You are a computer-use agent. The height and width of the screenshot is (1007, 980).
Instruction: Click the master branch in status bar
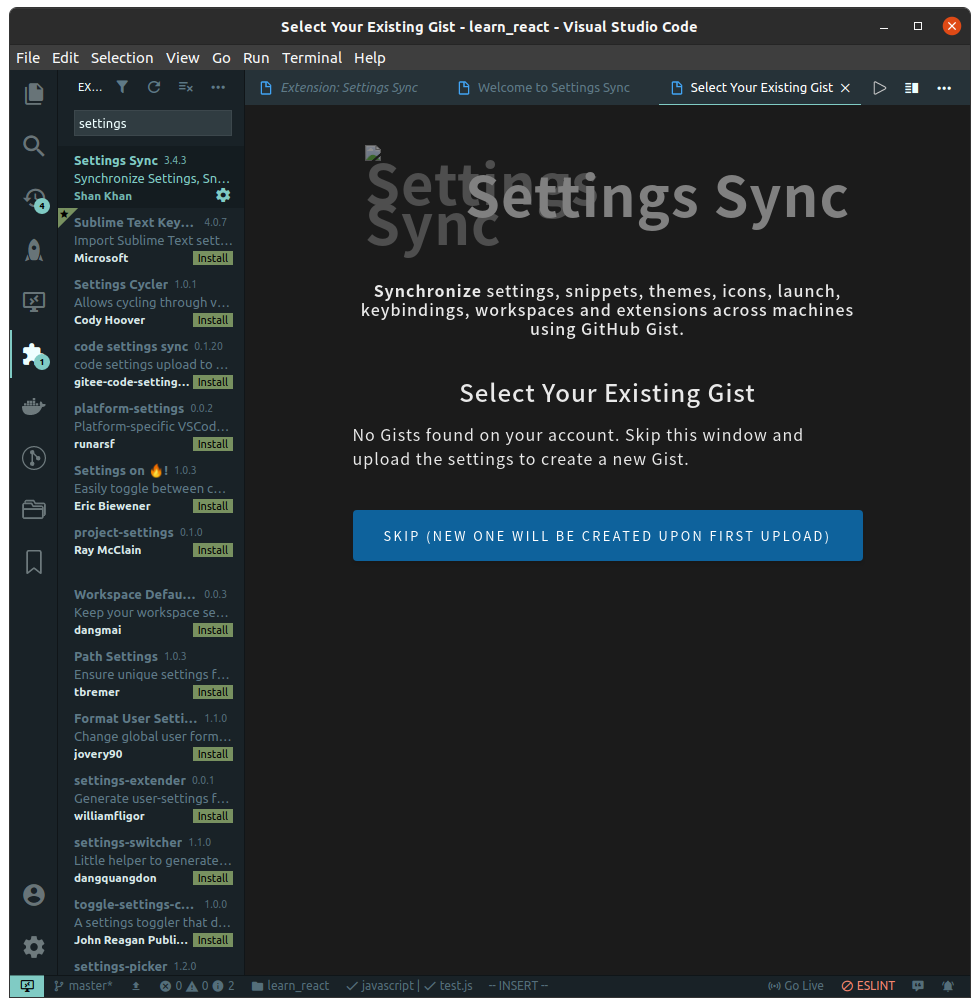tap(83, 986)
